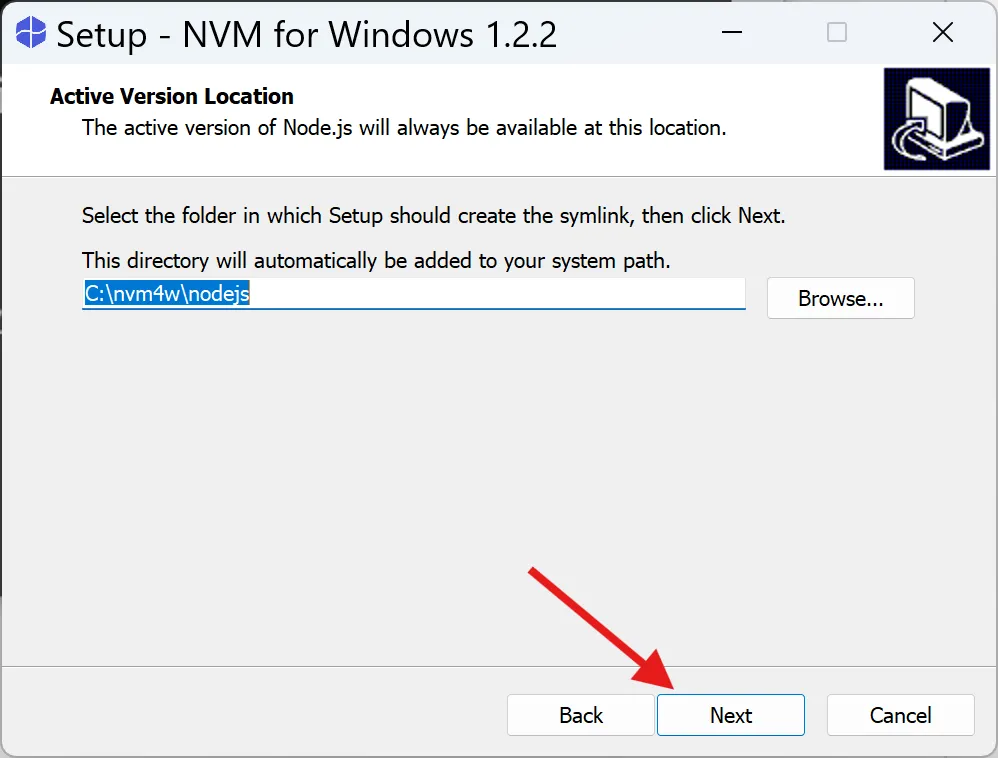Click the installer computer image
Screen dimensions: 998x758
[937, 119]
